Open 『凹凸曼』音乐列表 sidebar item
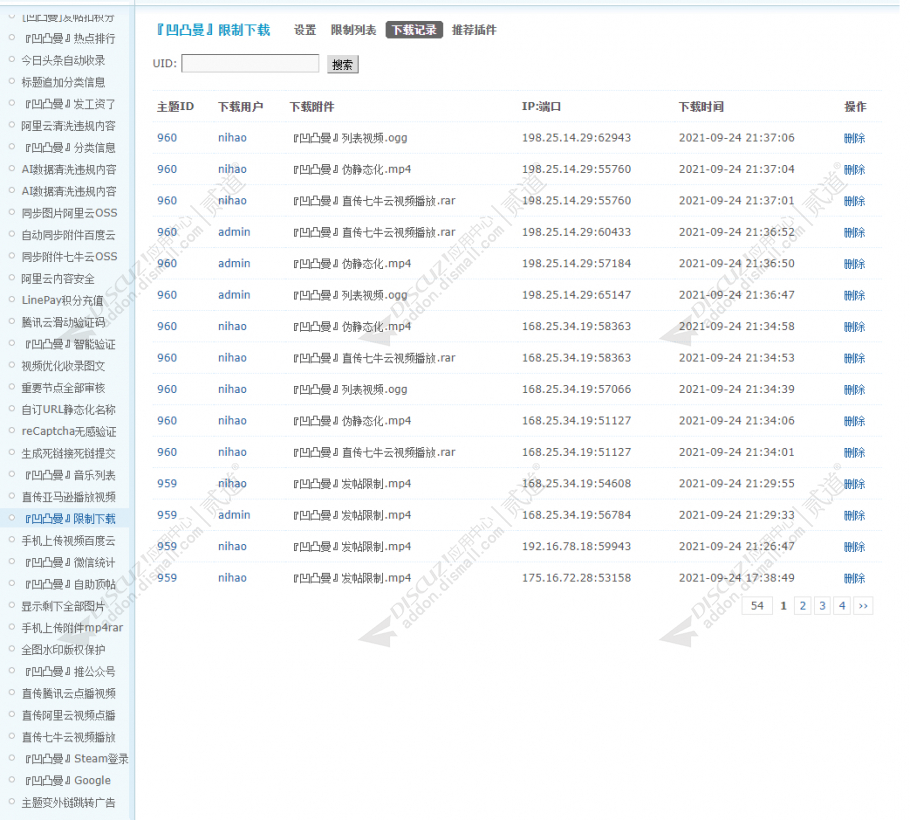 tap(68, 475)
